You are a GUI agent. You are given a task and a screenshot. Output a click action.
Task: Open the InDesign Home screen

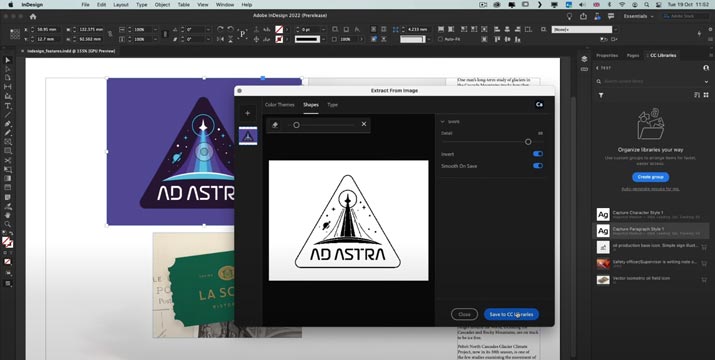[x=33, y=16]
